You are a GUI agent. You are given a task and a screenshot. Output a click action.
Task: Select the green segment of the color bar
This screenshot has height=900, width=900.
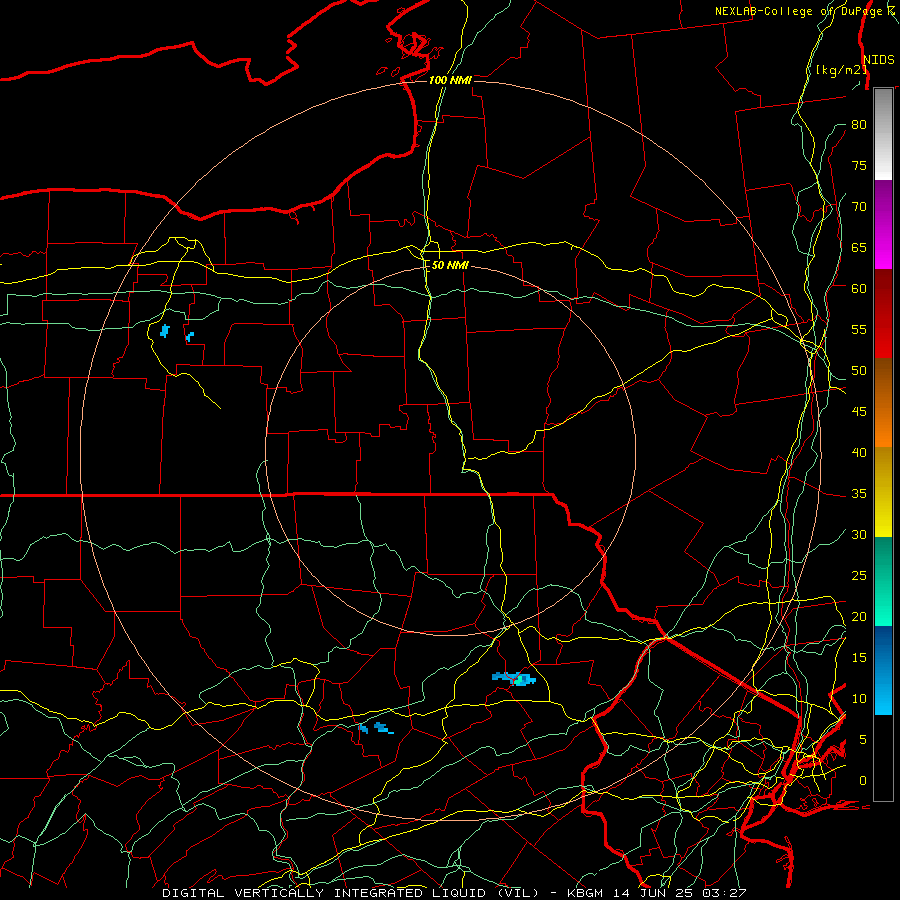coord(883,581)
